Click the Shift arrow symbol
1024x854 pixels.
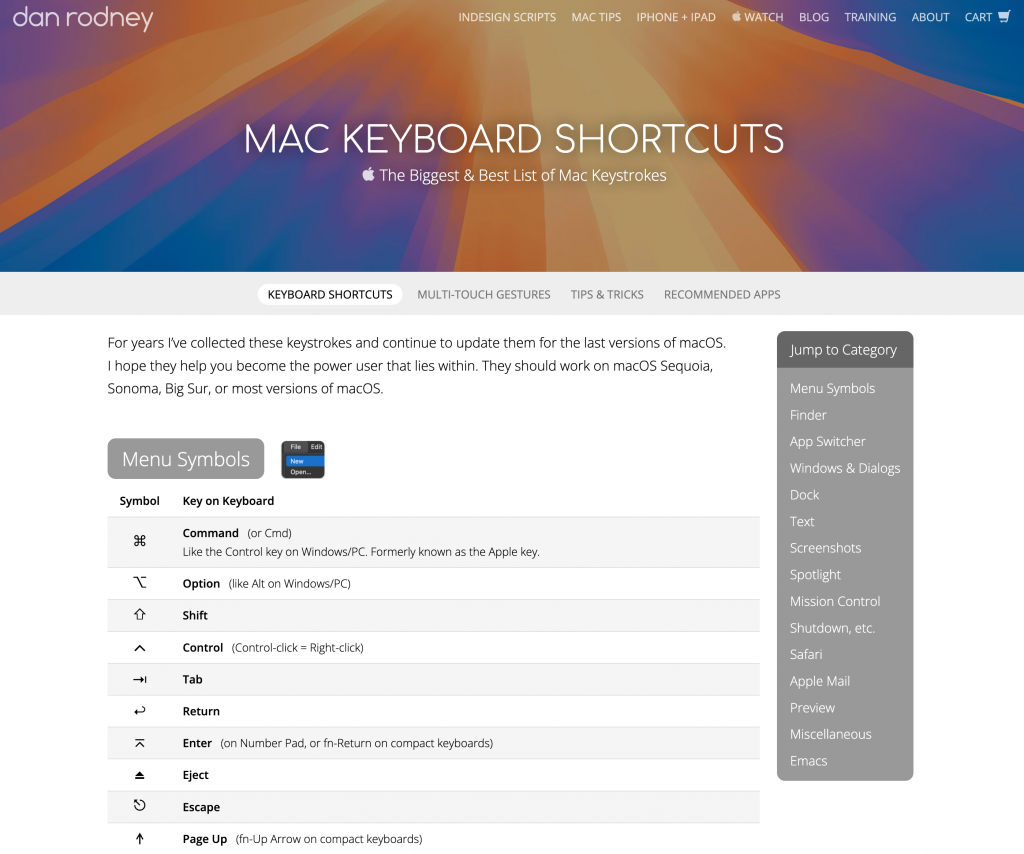click(x=139, y=615)
